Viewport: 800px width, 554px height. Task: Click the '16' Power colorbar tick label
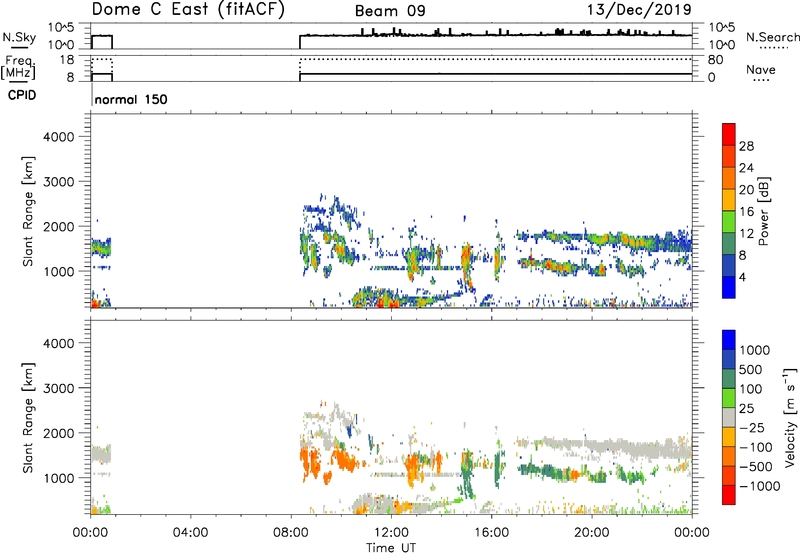pyautogui.click(x=746, y=212)
